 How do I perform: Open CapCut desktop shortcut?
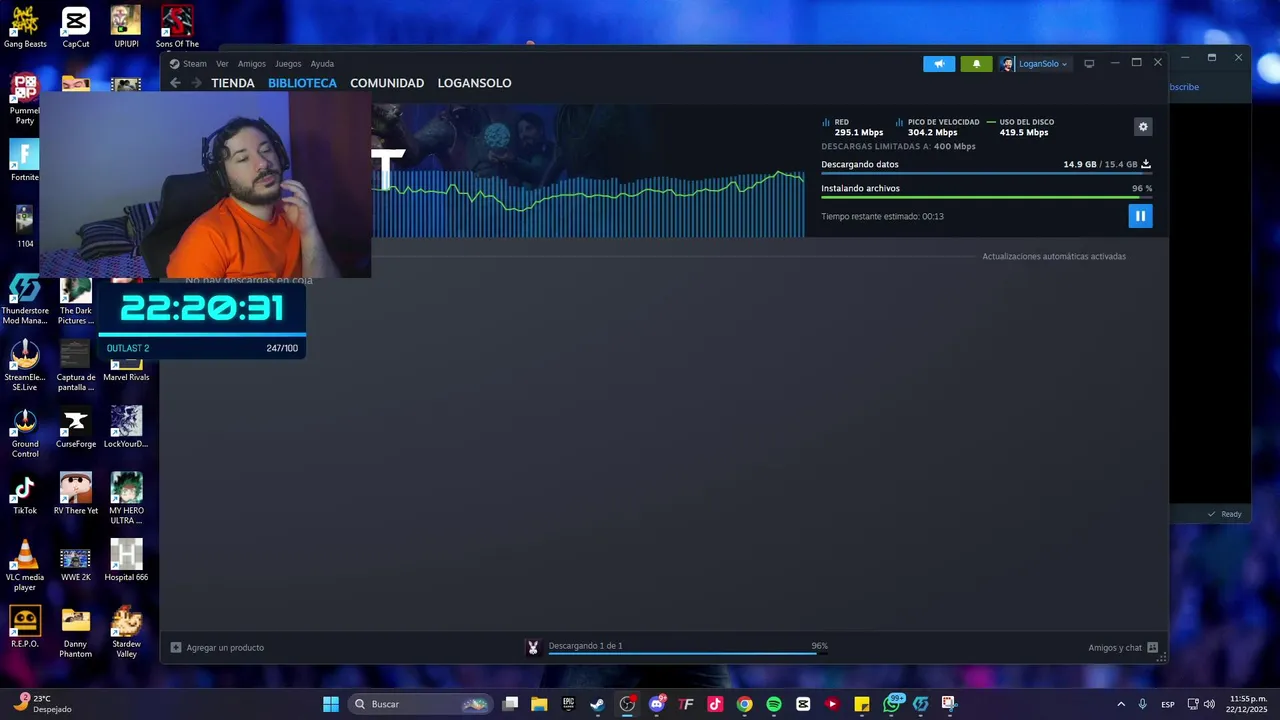coord(76,27)
